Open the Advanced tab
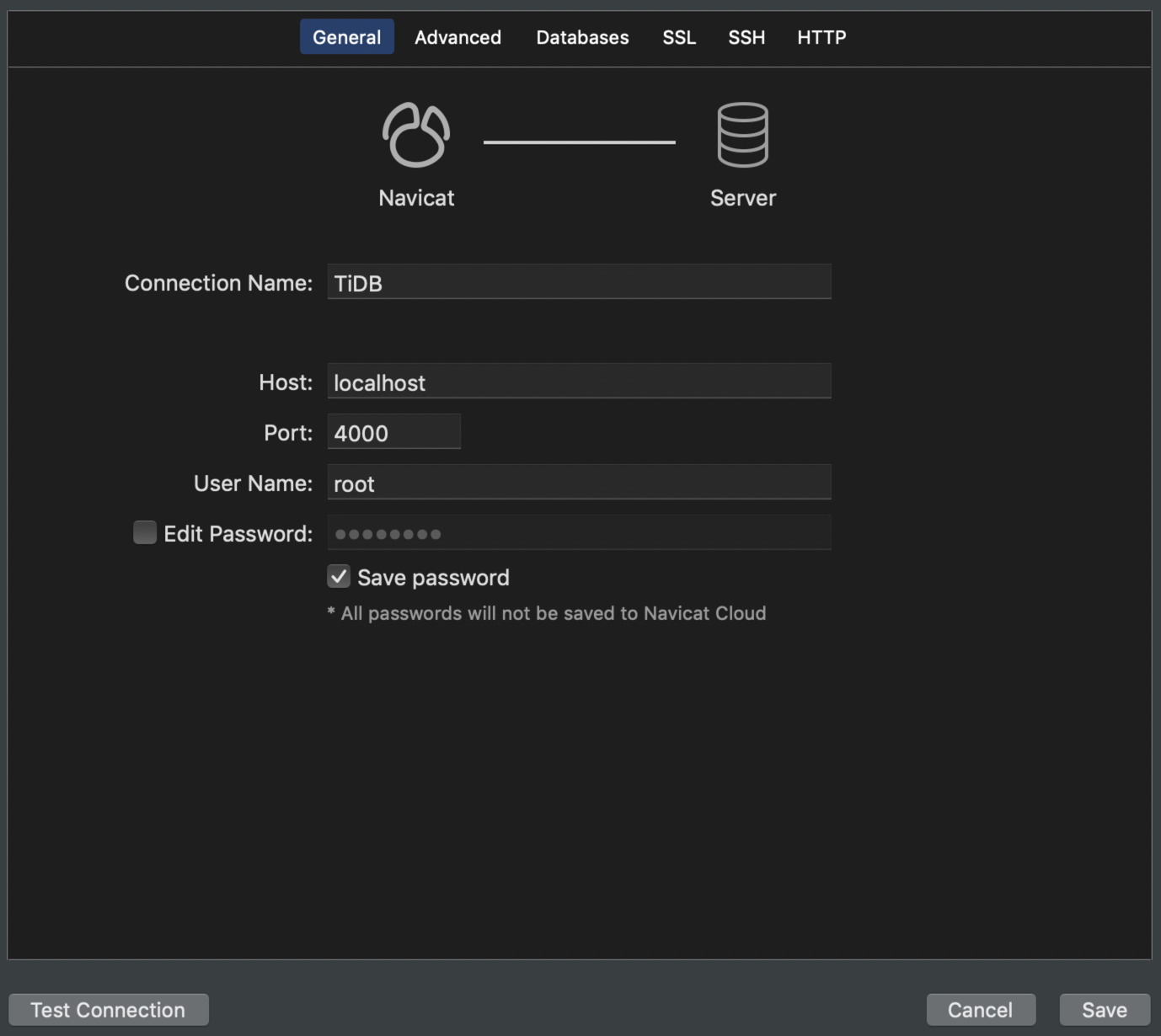The width and height of the screenshot is (1161, 1036). click(457, 37)
